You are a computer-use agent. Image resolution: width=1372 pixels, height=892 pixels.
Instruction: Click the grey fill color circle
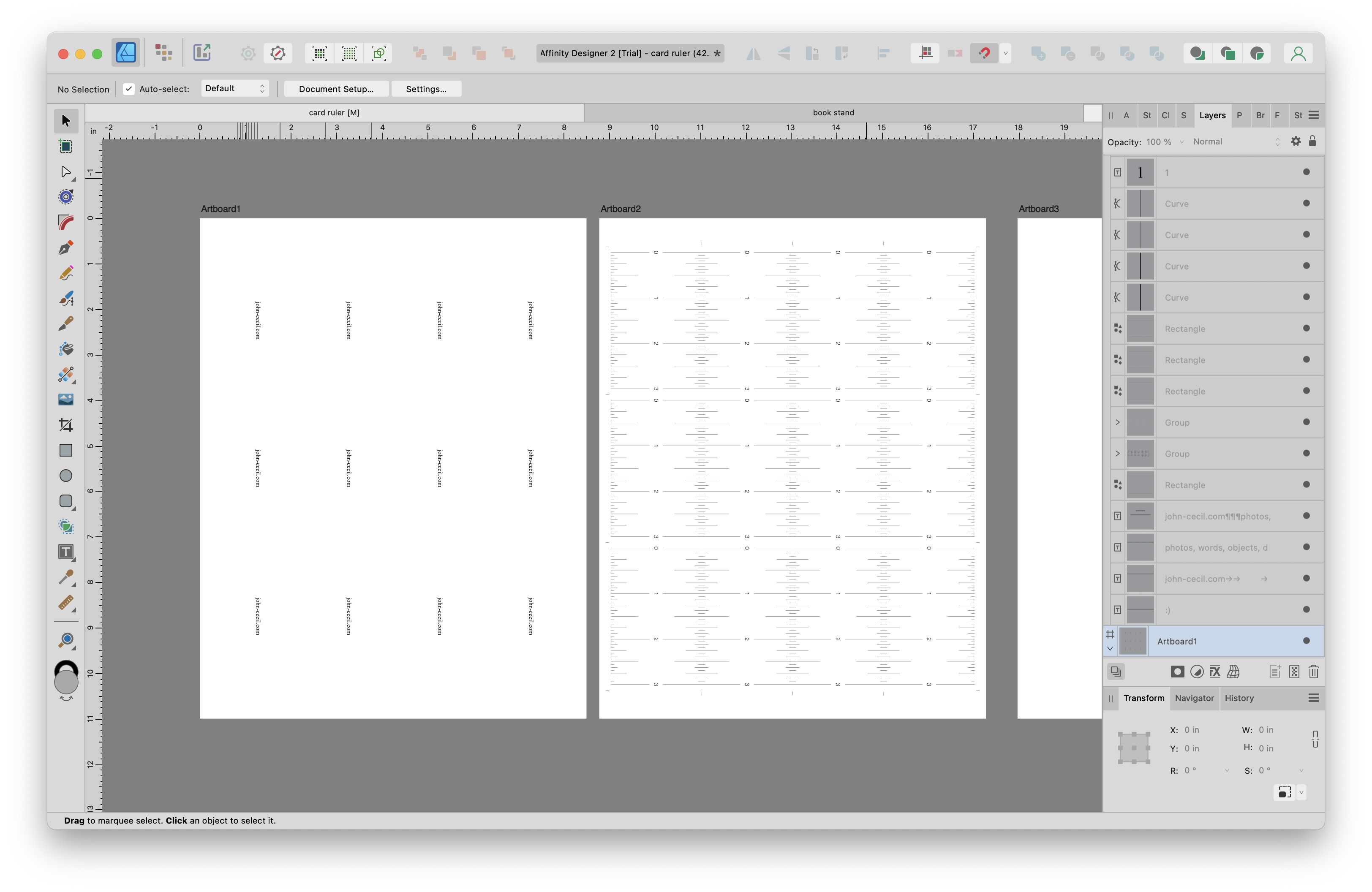[x=66, y=682]
